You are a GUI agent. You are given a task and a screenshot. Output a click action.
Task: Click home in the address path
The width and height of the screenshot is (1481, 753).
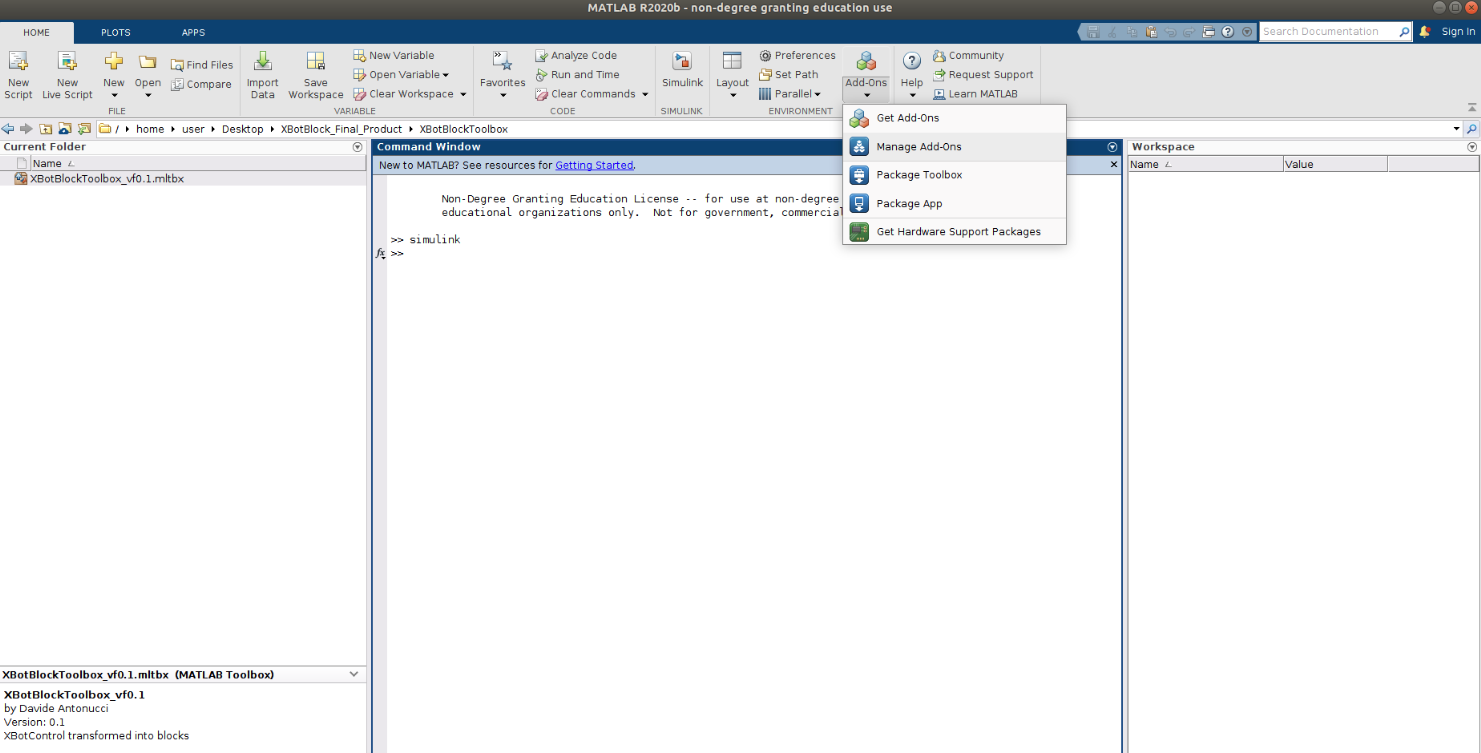[x=150, y=129]
